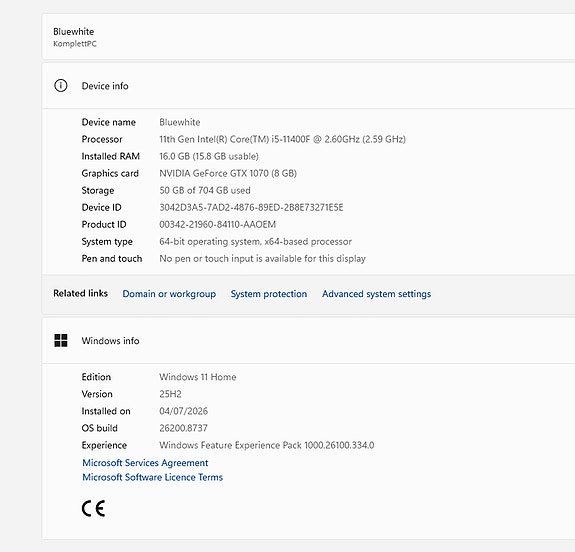Click the Processor specification value

282,139
